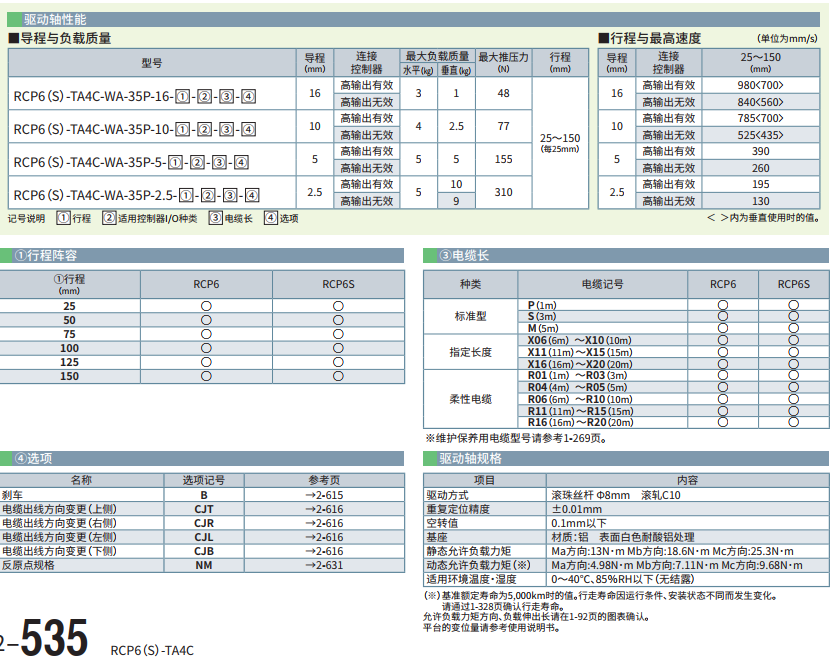Select the '0.1mm以下' backlash value
The image size is (833, 657).
579,523
